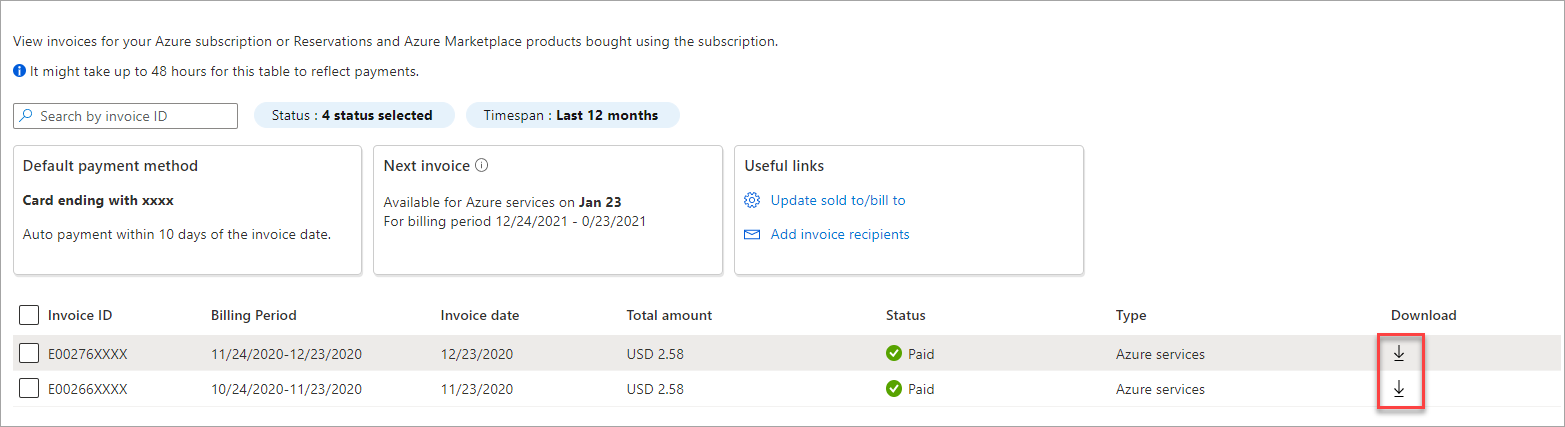Viewport: 1565px width, 427px height.
Task: Select all invoices with header checkbox
Action: 29,316
